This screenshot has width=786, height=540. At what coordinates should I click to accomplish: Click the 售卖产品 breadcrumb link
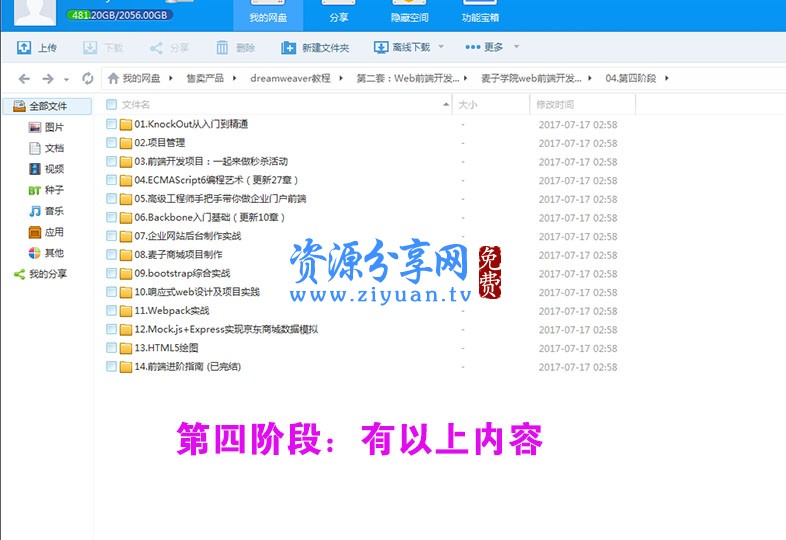click(x=205, y=78)
